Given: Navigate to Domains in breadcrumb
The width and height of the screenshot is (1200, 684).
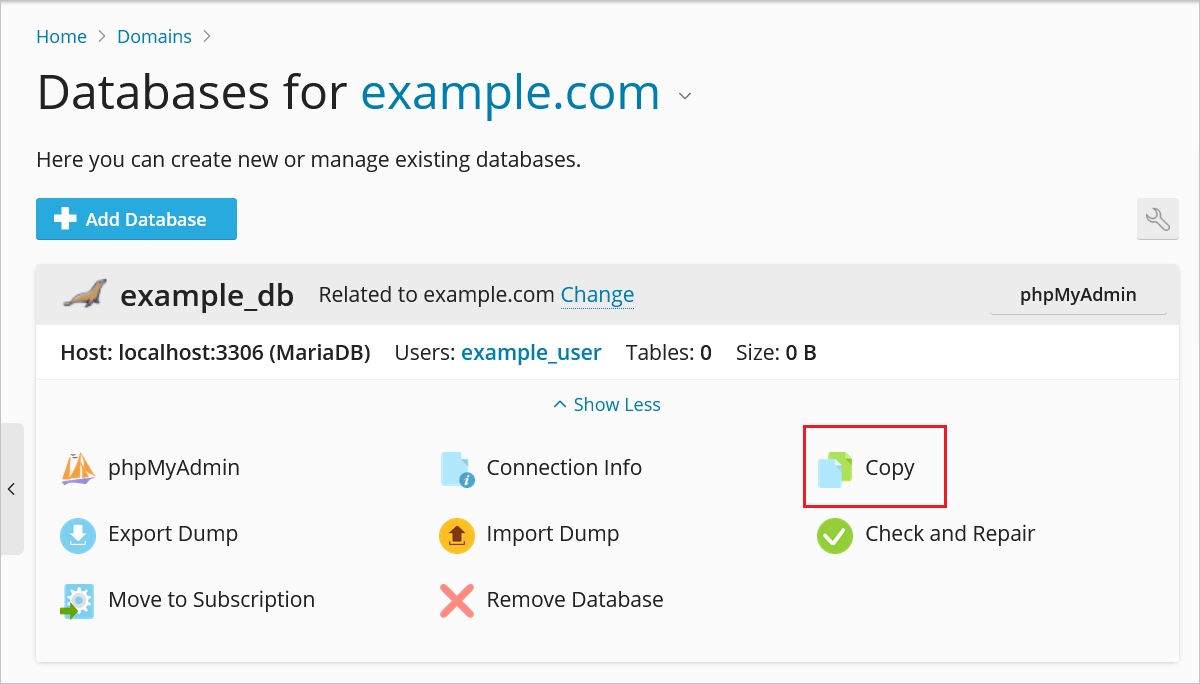Looking at the screenshot, I should tap(154, 37).
